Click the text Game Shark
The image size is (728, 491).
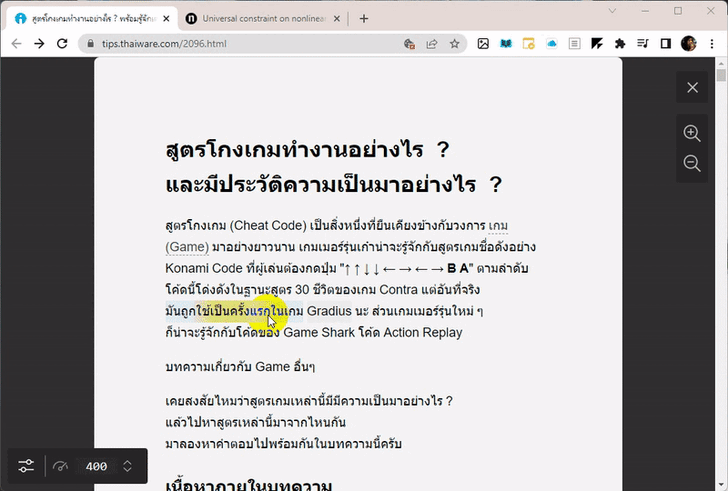pyautogui.click(x=319, y=332)
